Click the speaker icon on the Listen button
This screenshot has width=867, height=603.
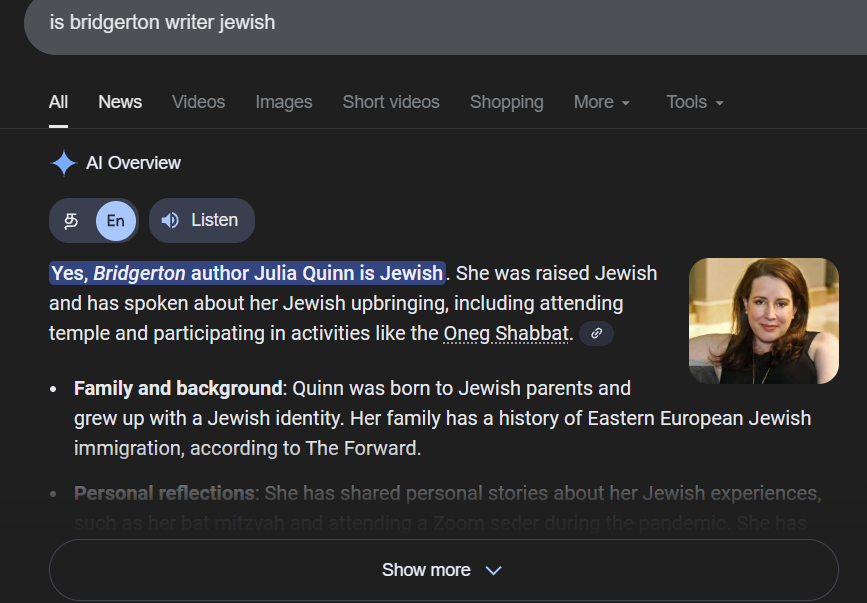pos(170,220)
